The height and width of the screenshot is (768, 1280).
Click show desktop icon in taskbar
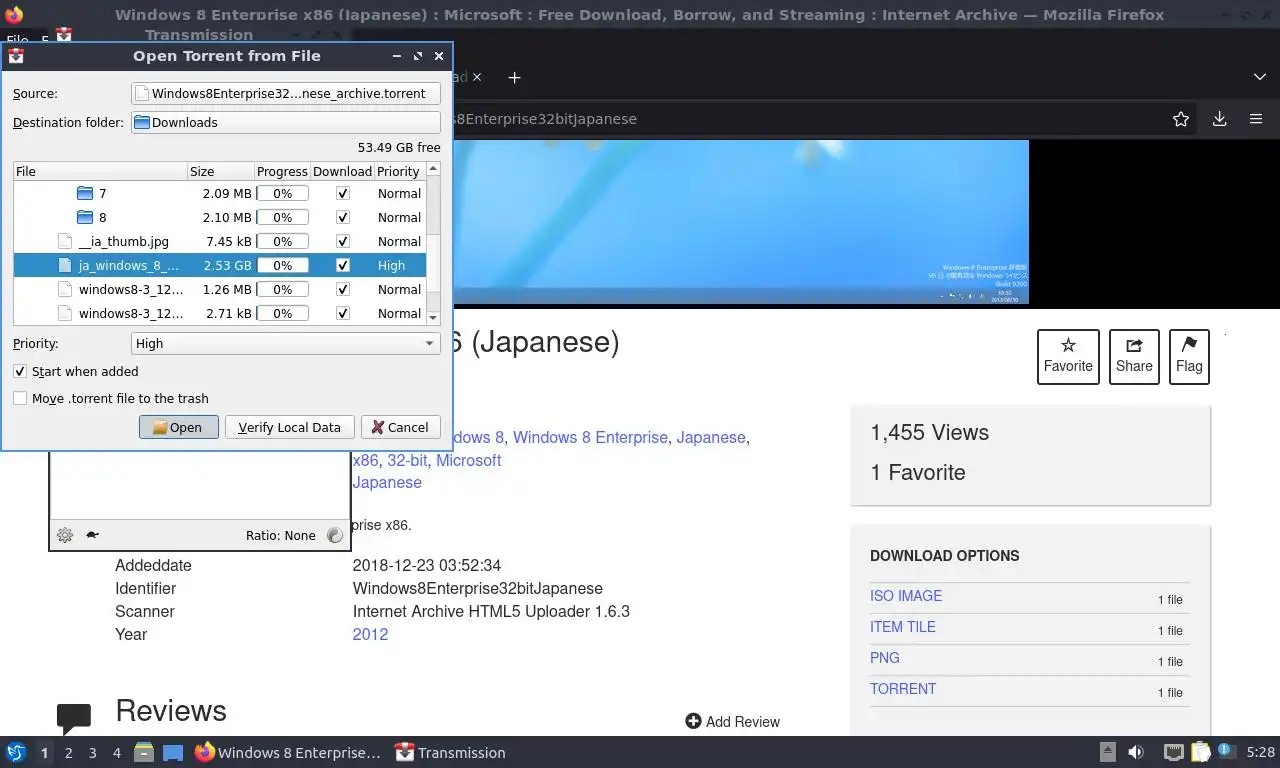[x=173, y=752]
